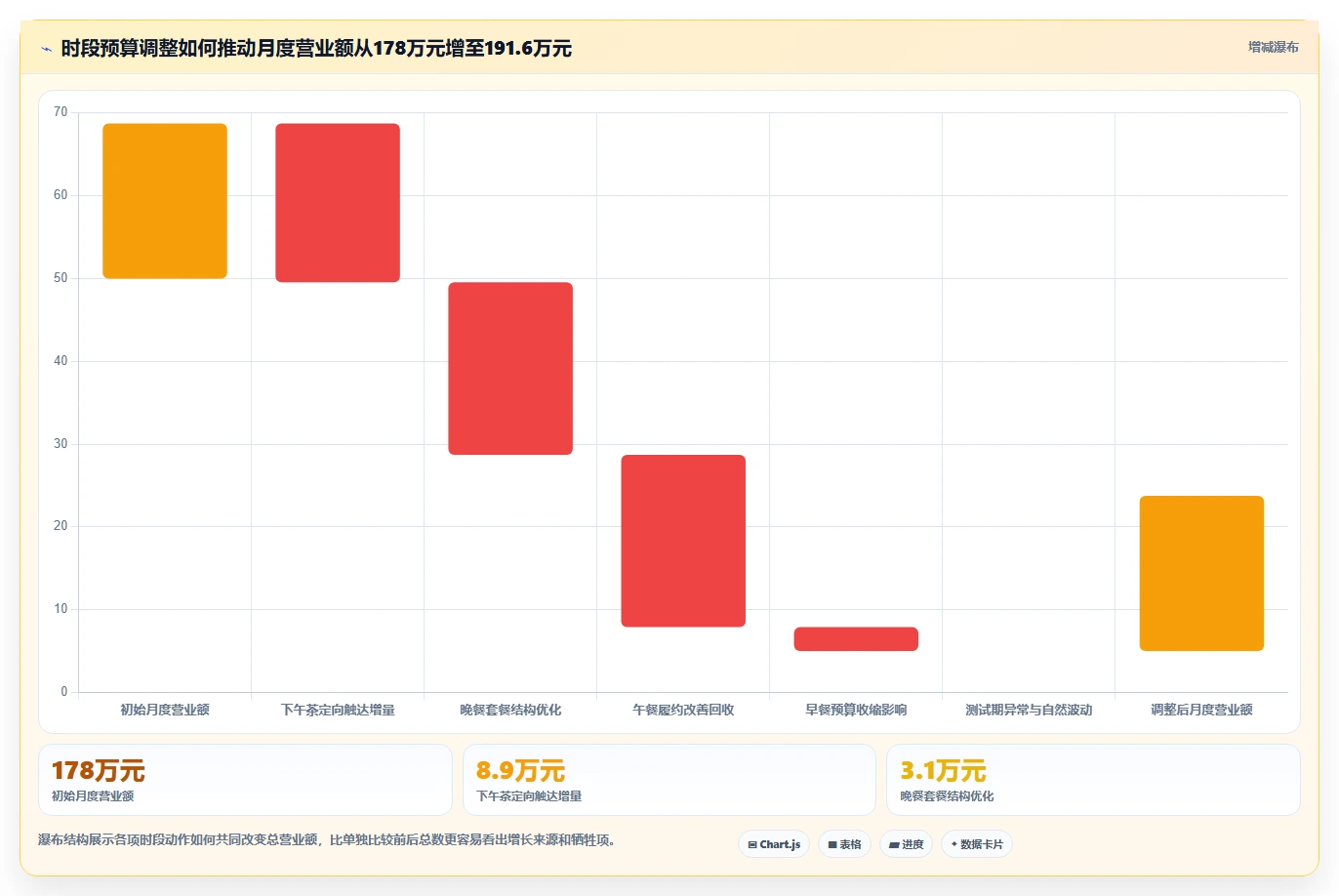1339x896 pixels.
Task: Click axis label 早餐预算收缩影响
Action: pyautogui.click(x=856, y=710)
